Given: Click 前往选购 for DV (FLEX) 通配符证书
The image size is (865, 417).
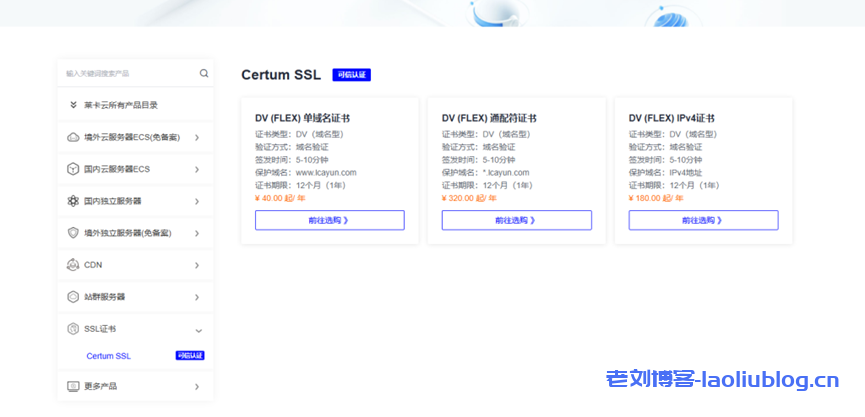Looking at the screenshot, I should click(516, 220).
